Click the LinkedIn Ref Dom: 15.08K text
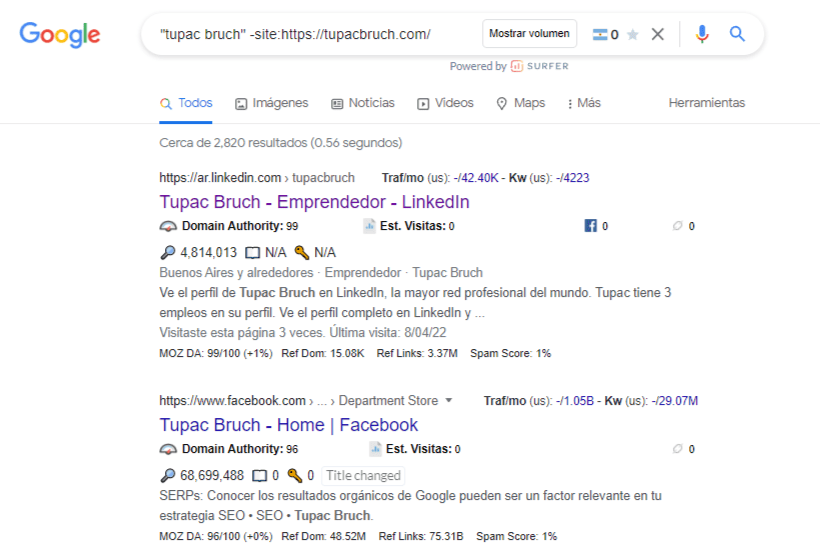Viewport: 820px width, 557px height. click(323, 354)
